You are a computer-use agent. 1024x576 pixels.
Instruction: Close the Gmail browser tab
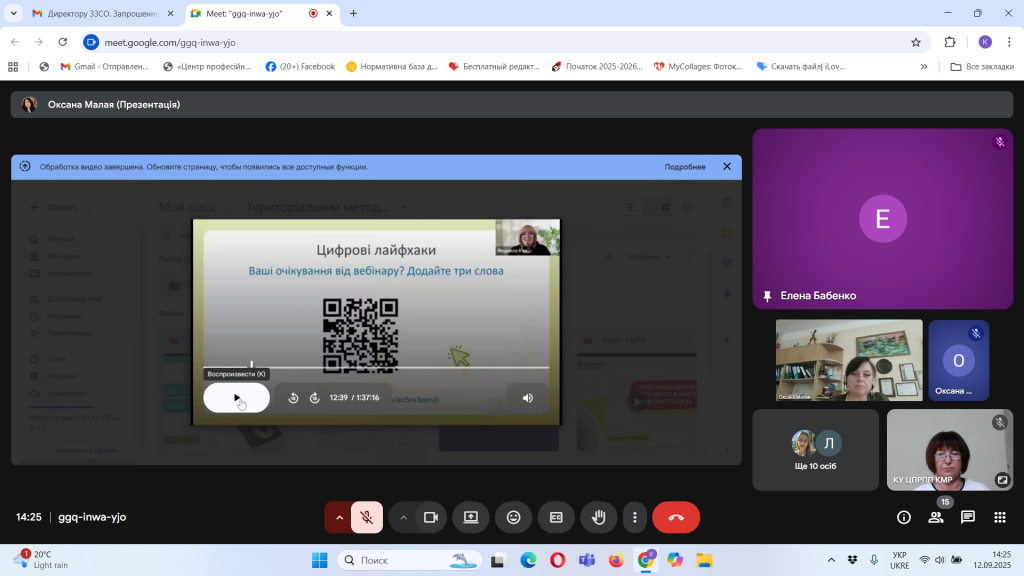coord(170,13)
